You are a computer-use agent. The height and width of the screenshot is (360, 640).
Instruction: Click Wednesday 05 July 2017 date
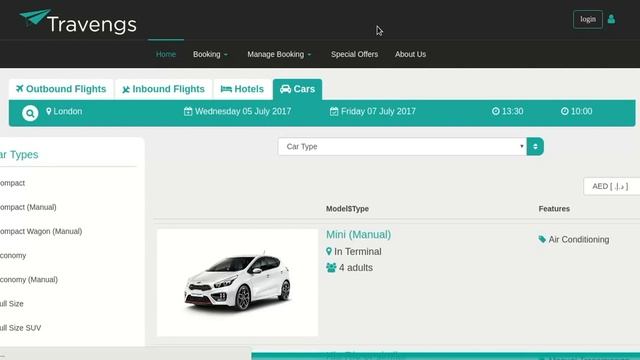click(x=243, y=111)
